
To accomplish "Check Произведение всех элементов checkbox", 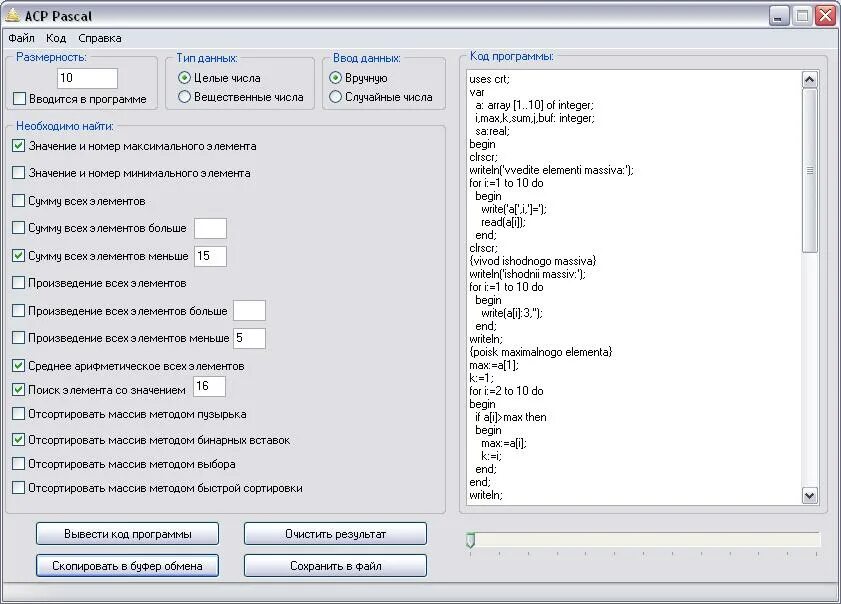I will point(18,283).
